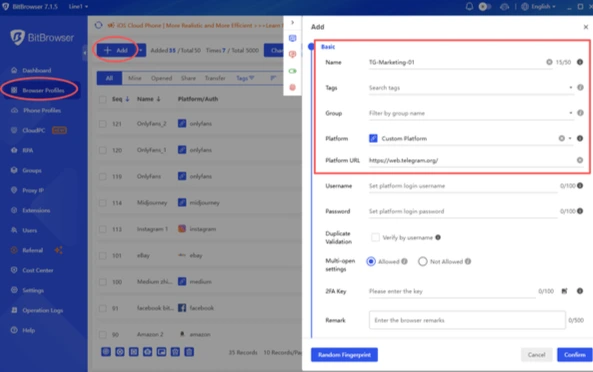Open Phone Profiles in the sidebar
Screen dimensions: 593x372
(x=36, y=110)
